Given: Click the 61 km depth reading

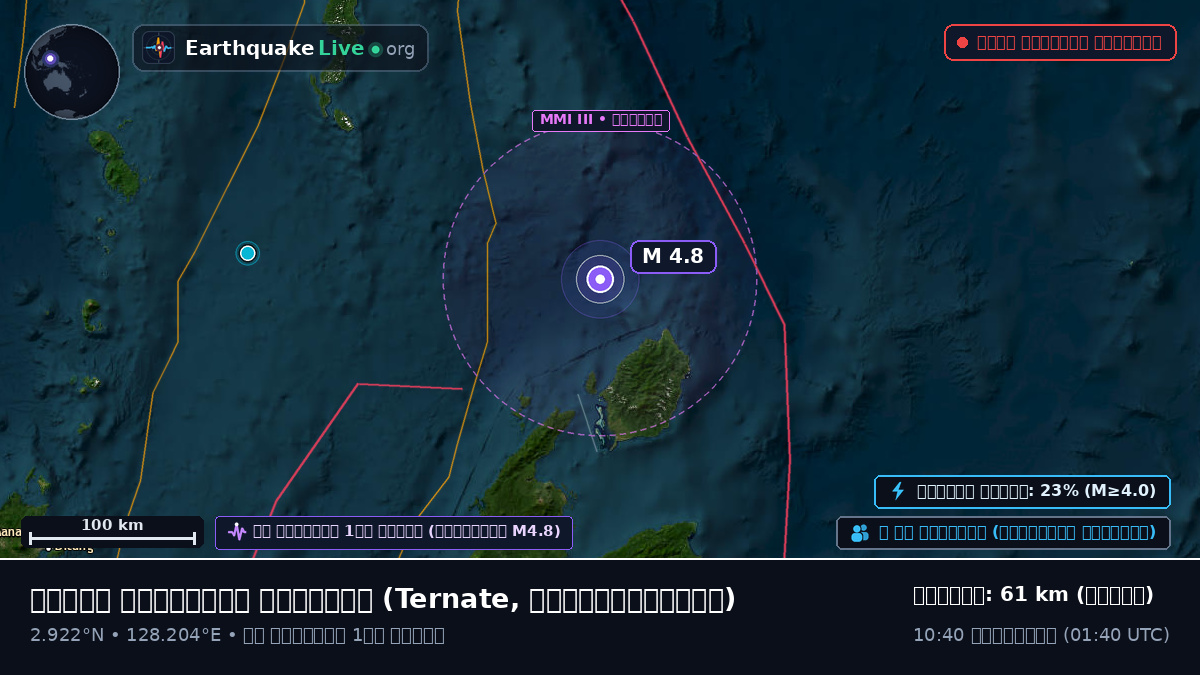Looking at the screenshot, I should coord(1033,595).
